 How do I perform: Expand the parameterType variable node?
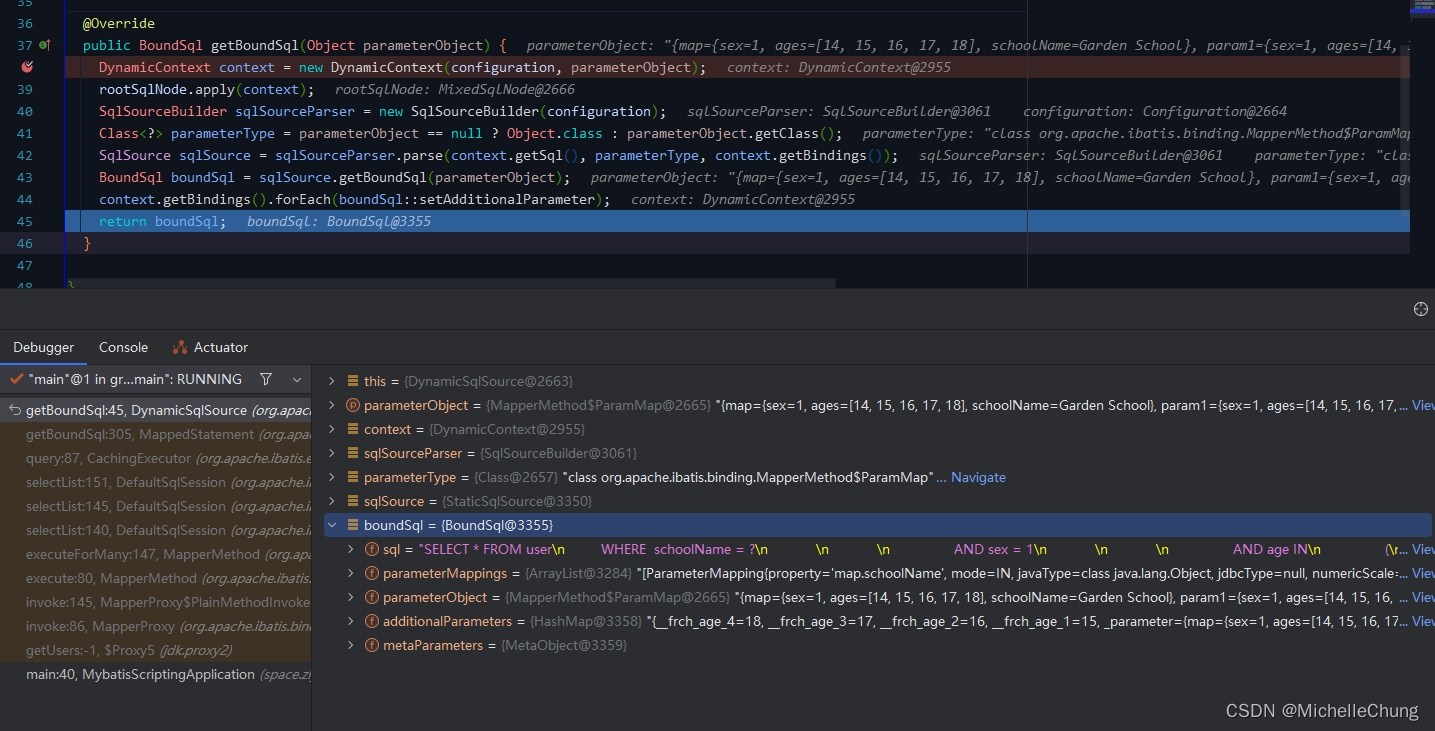[x=332, y=477]
